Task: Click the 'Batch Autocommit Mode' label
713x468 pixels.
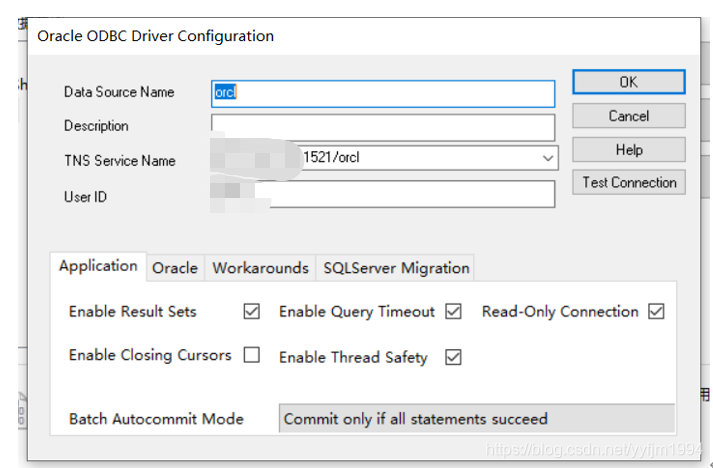Action: point(156,419)
